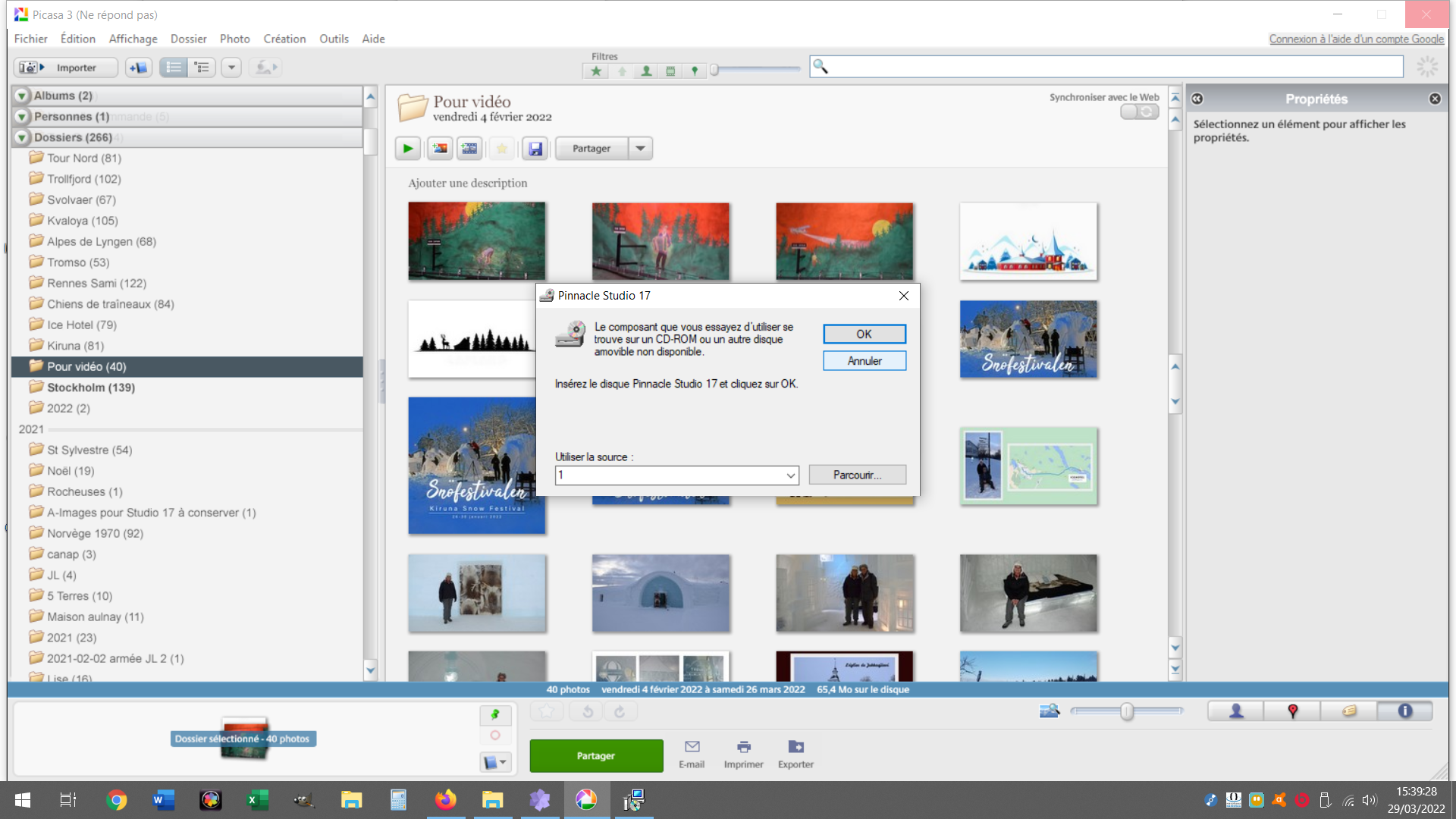Pin selected items in photo tray

(x=495, y=714)
